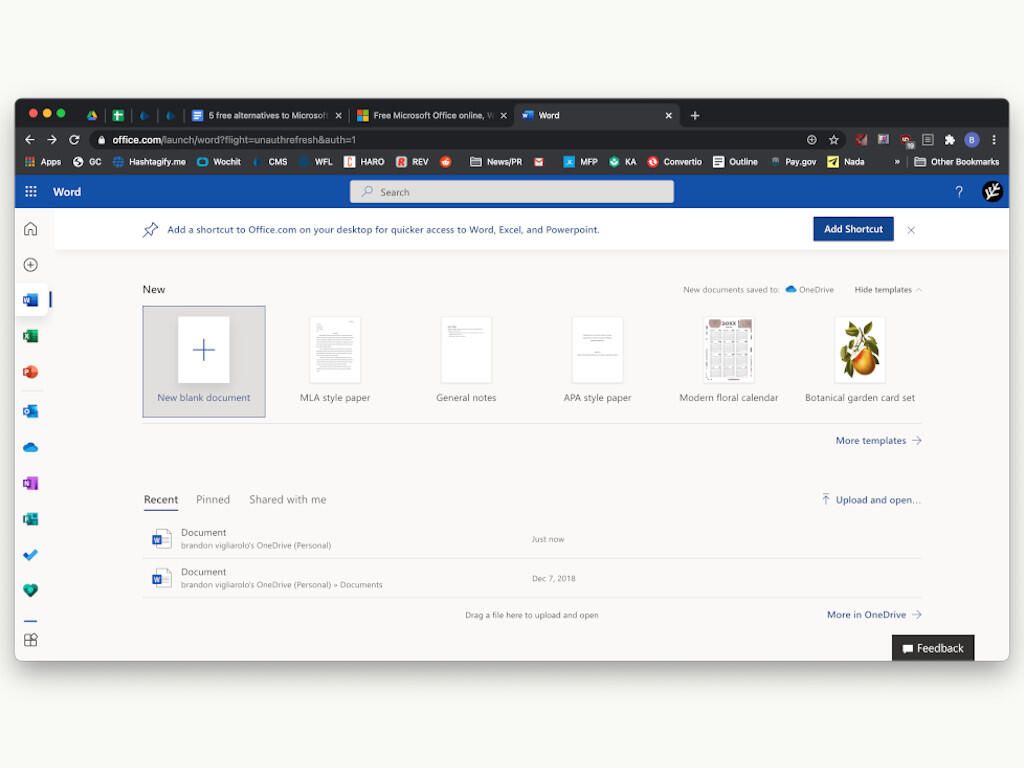Click the Search input field
Image resolution: width=1024 pixels, height=768 pixels.
(512, 192)
